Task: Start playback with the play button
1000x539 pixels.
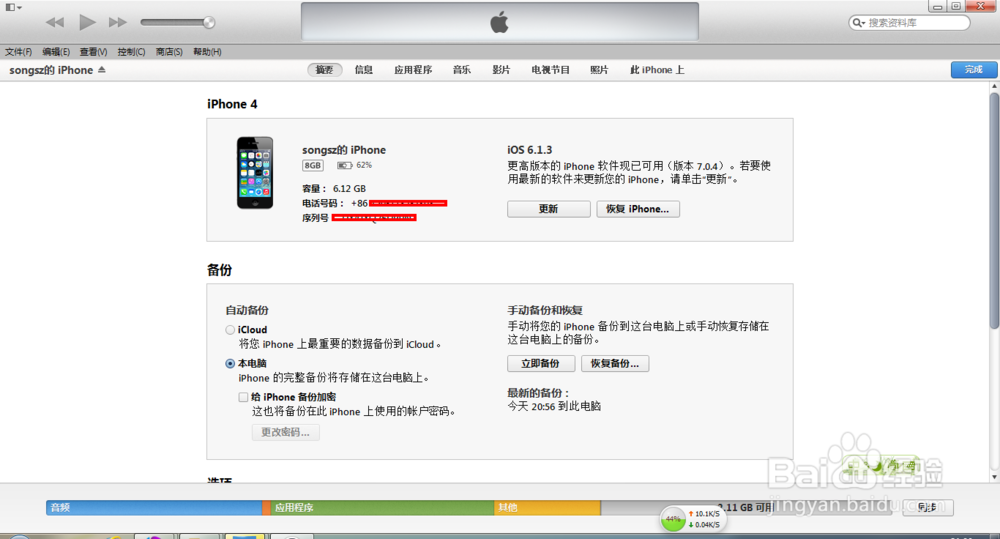Action: coord(87,22)
